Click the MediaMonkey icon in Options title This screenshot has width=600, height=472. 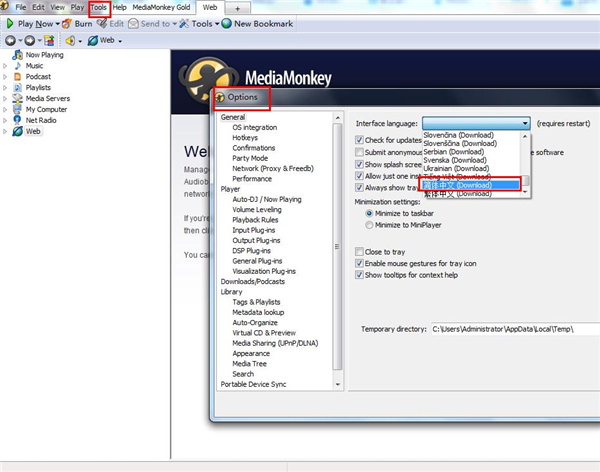(x=220, y=97)
